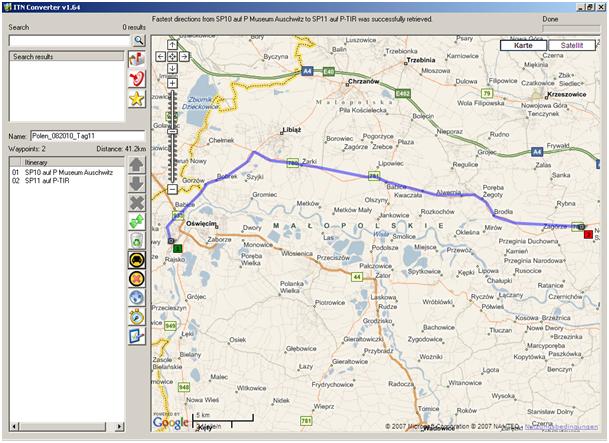
Task: Click the Alwernia town label on map
Action: pyautogui.click(x=449, y=193)
